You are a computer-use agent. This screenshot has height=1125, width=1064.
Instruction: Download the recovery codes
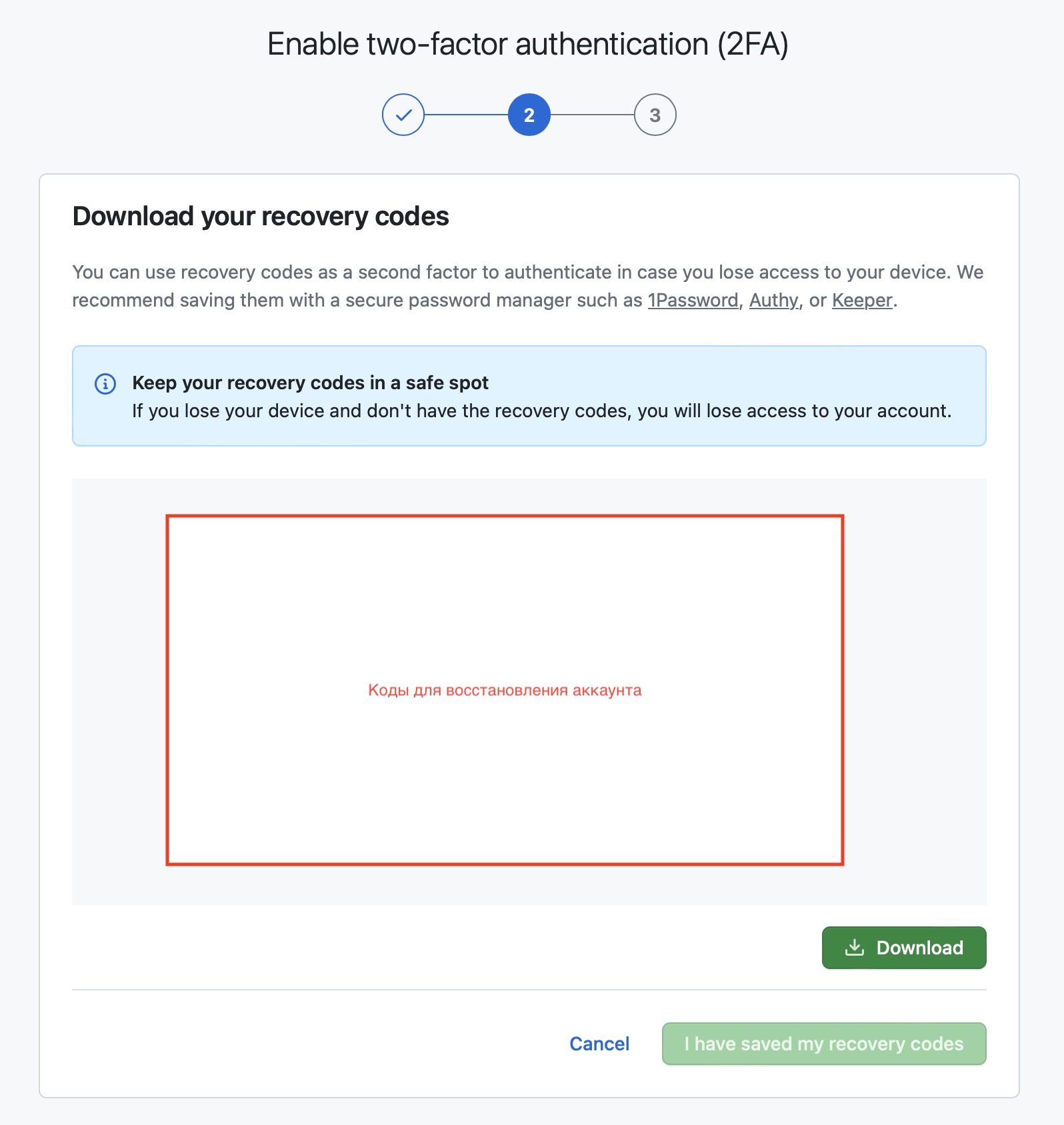tap(904, 948)
